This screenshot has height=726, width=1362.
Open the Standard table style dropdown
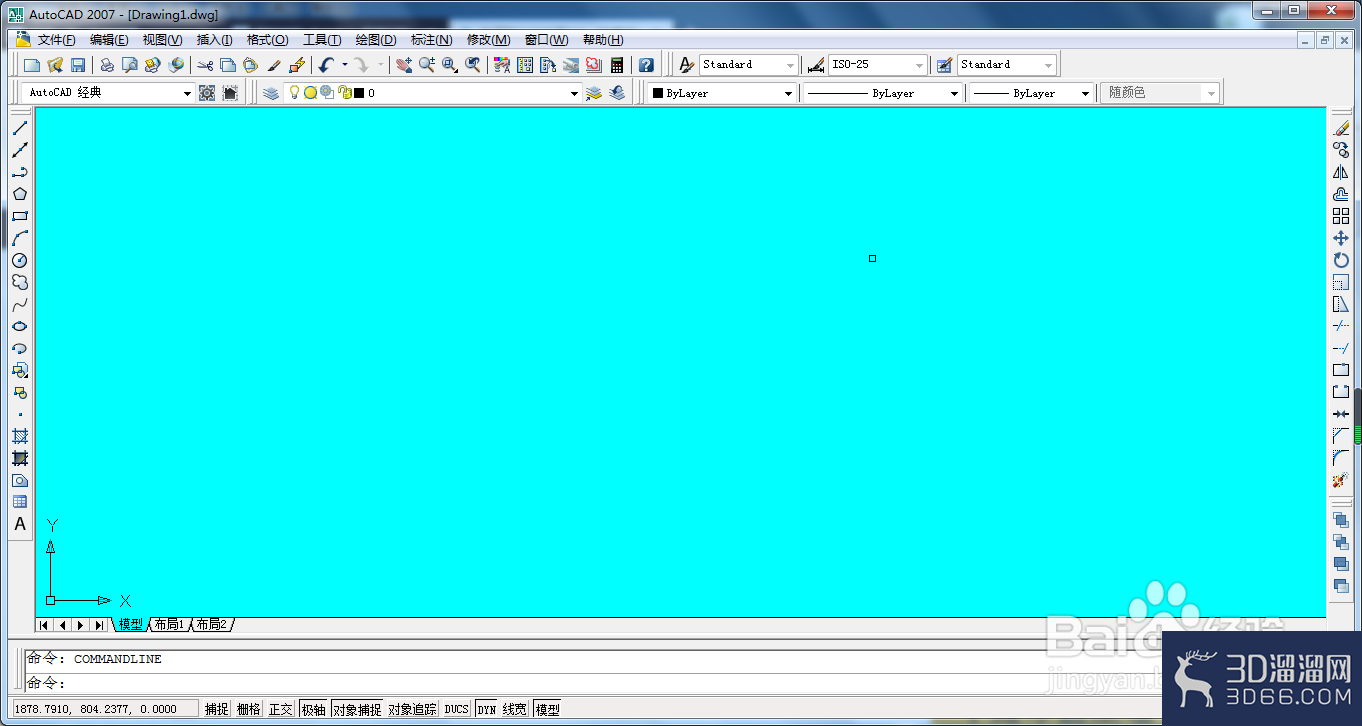point(1048,65)
